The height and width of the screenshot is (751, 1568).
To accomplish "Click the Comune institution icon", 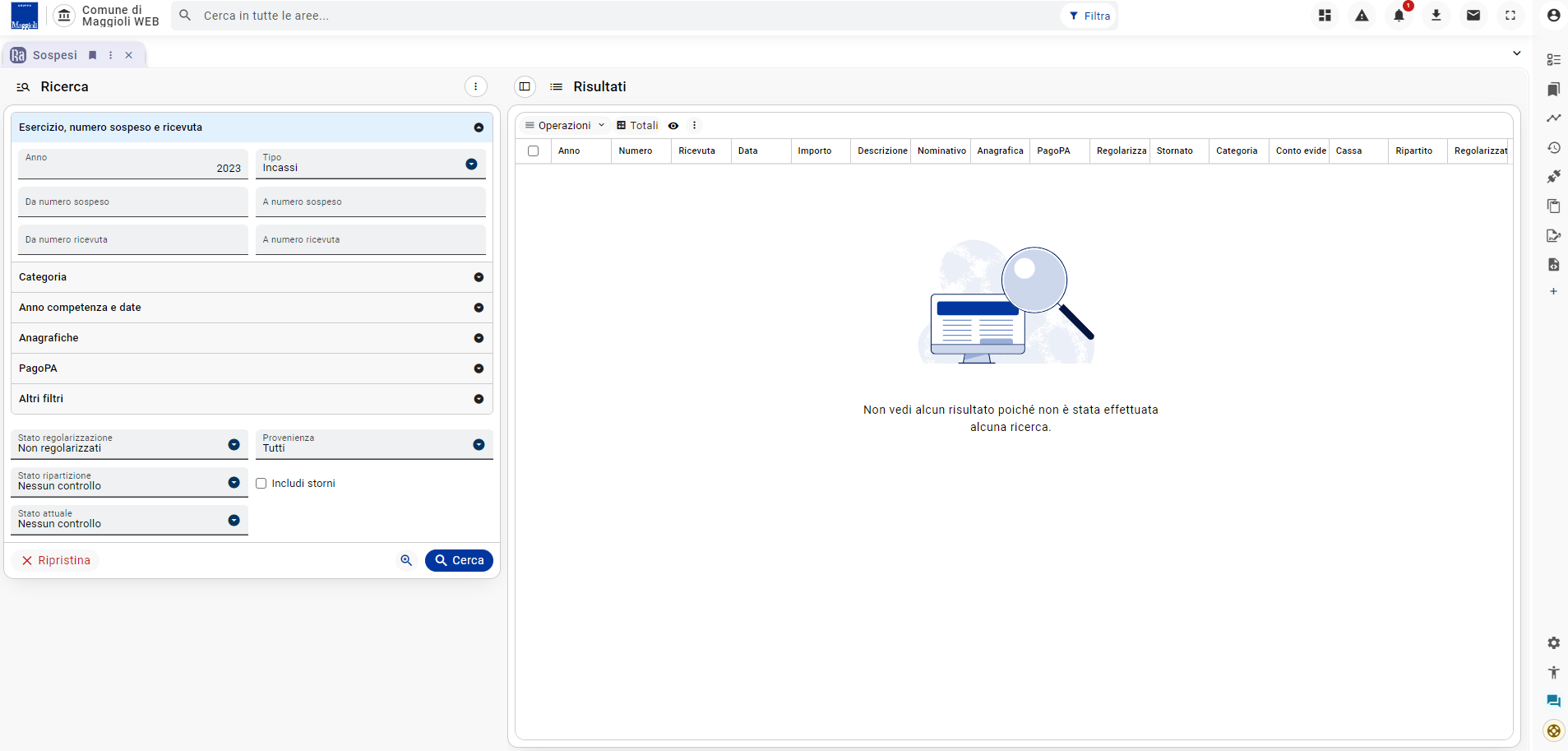I will 64,16.
